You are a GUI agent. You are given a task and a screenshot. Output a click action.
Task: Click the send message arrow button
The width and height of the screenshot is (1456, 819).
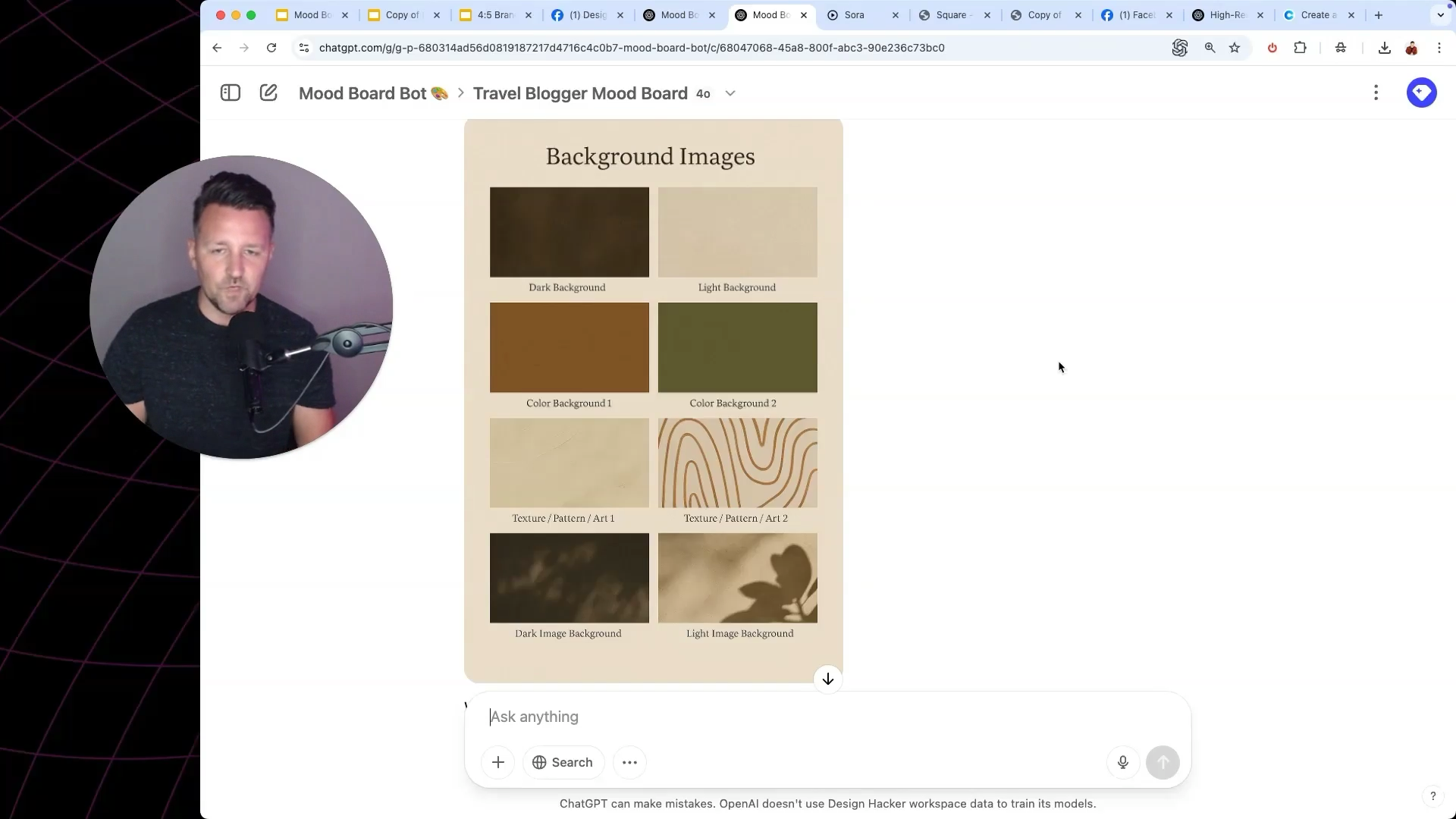pyautogui.click(x=1163, y=762)
